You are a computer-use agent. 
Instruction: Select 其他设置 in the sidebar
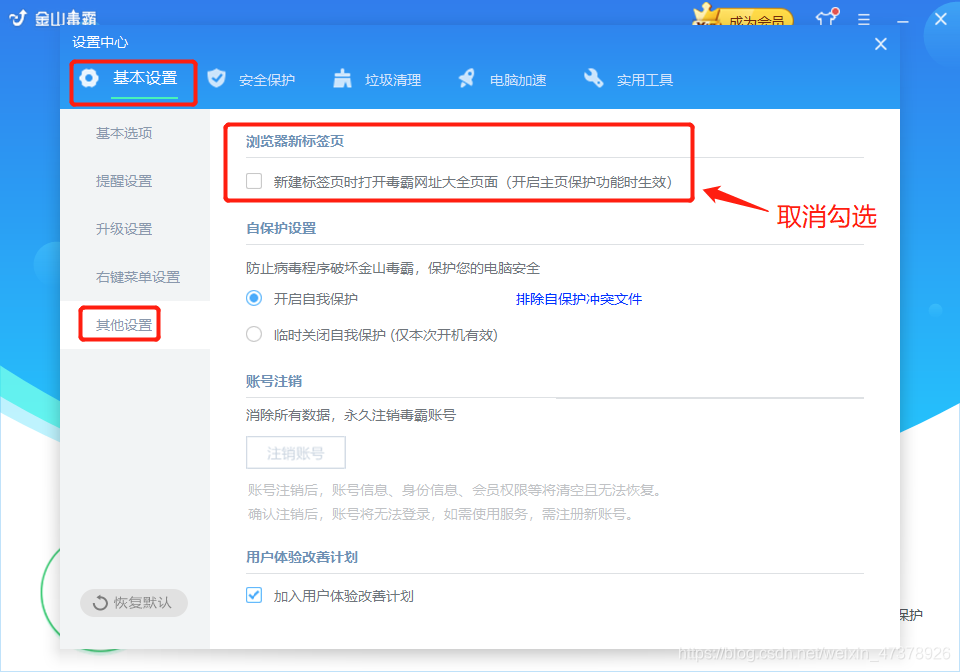(x=124, y=325)
